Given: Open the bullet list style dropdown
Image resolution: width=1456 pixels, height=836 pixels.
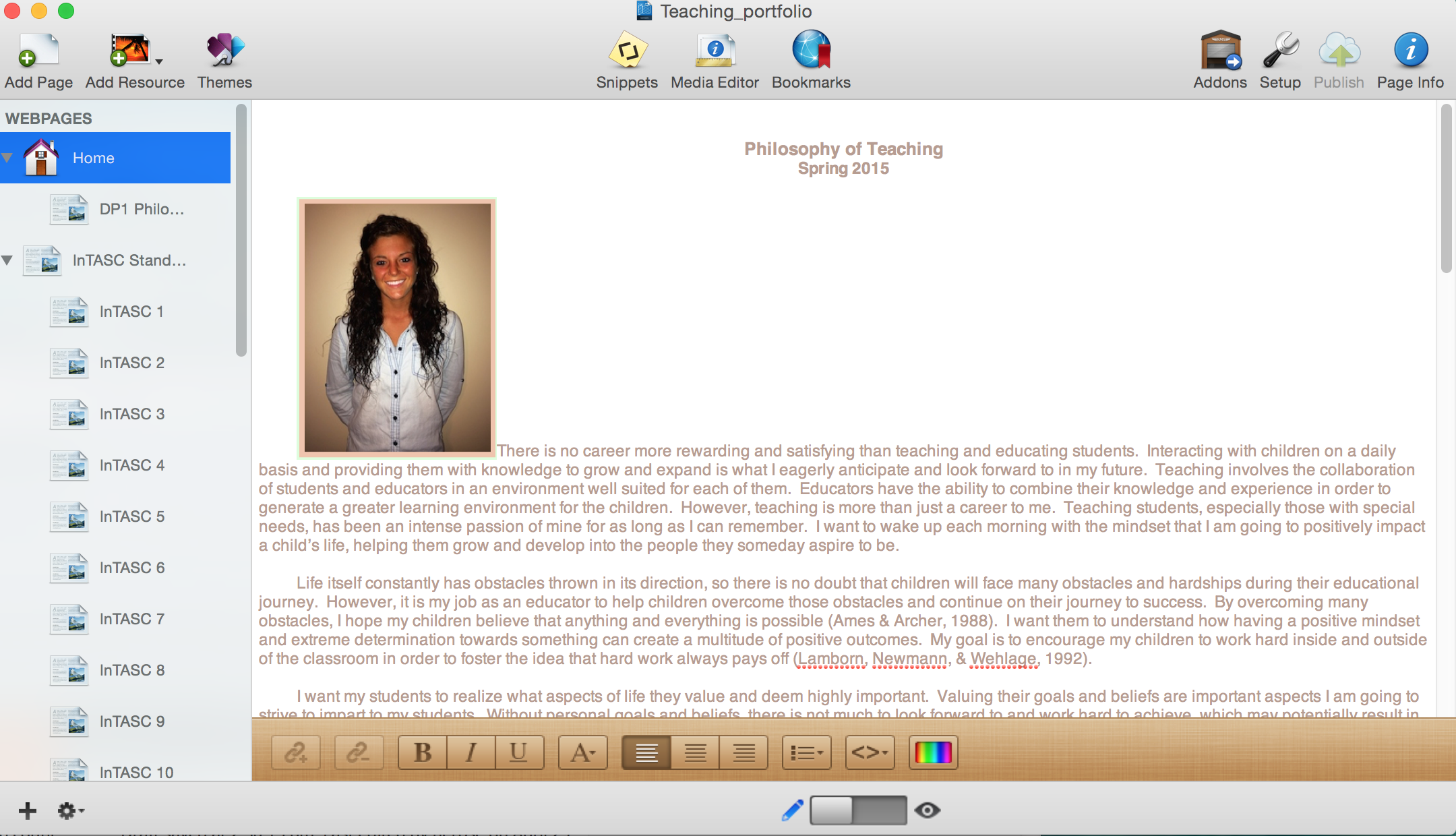Looking at the screenshot, I should [807, 752].
